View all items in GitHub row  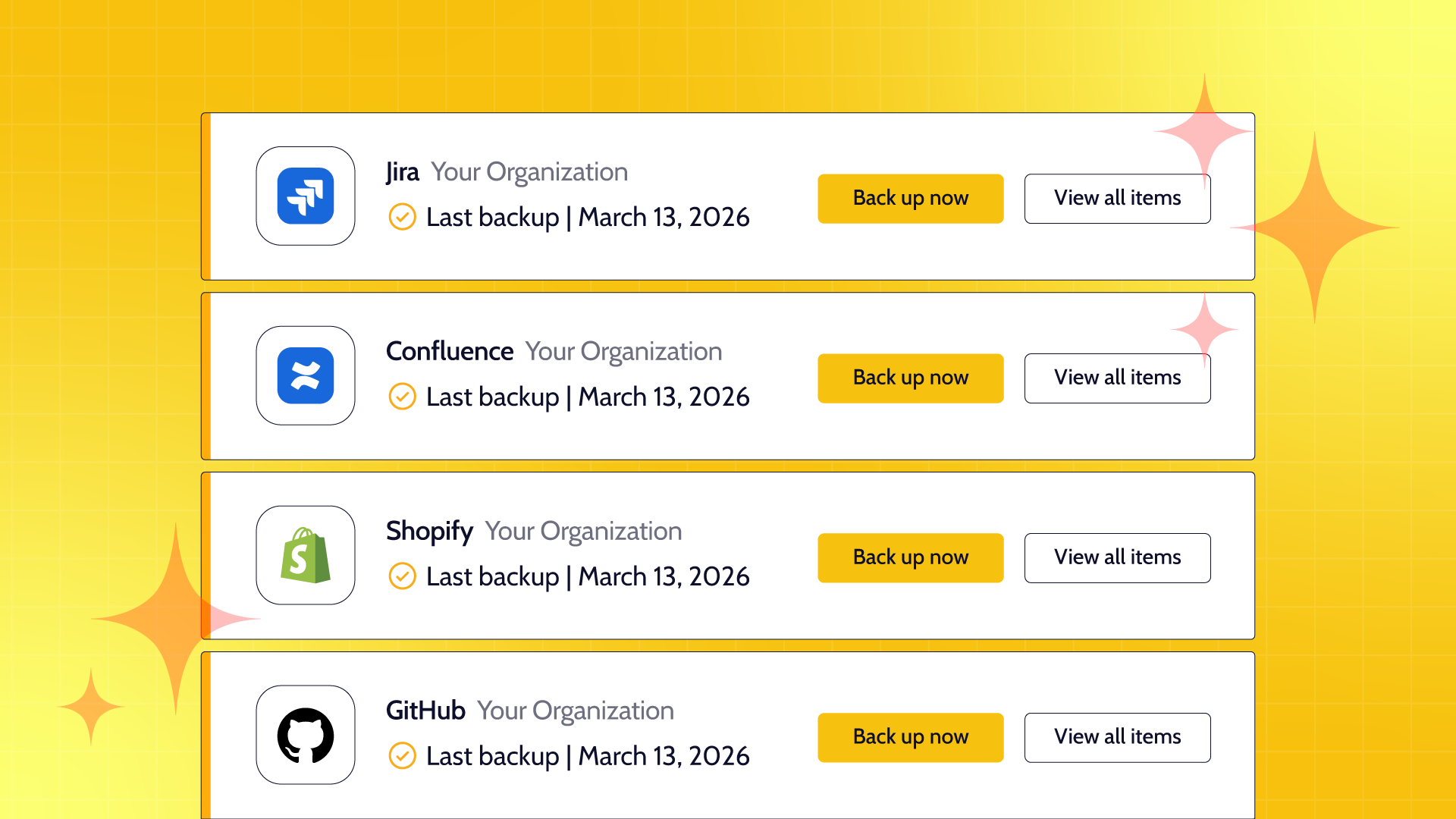click(x=1117, y=737)
